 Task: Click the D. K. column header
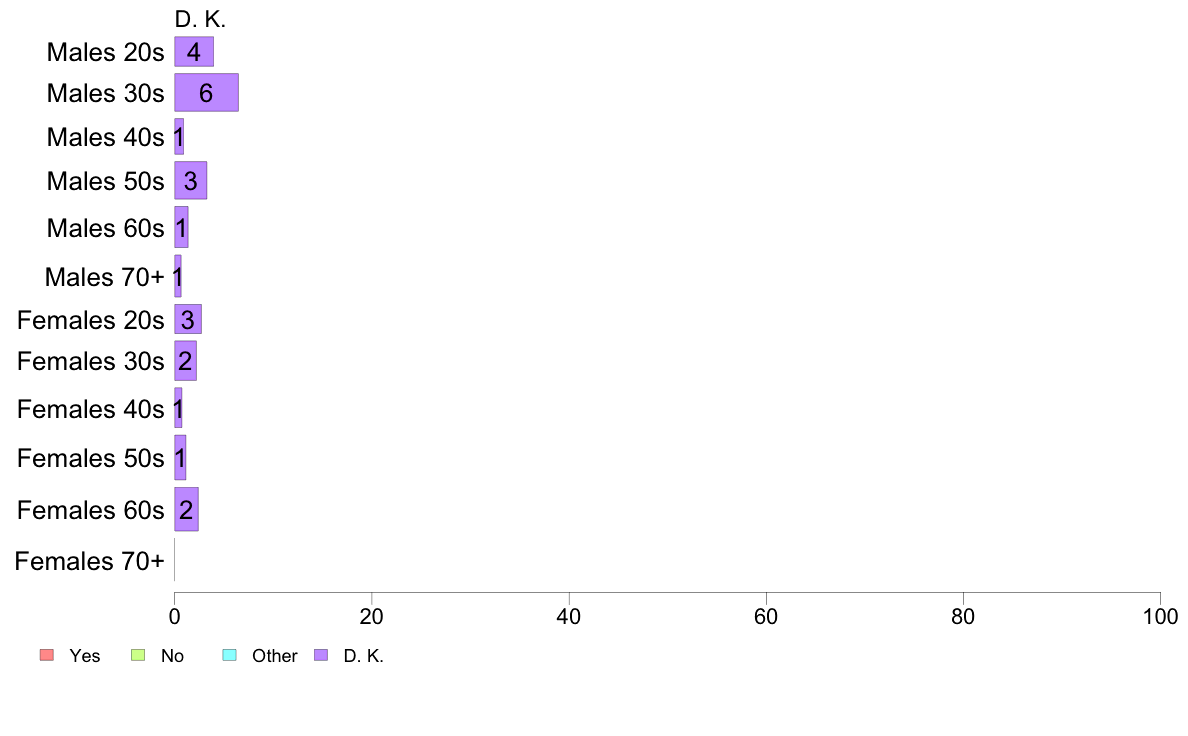(x=200, y=19)
